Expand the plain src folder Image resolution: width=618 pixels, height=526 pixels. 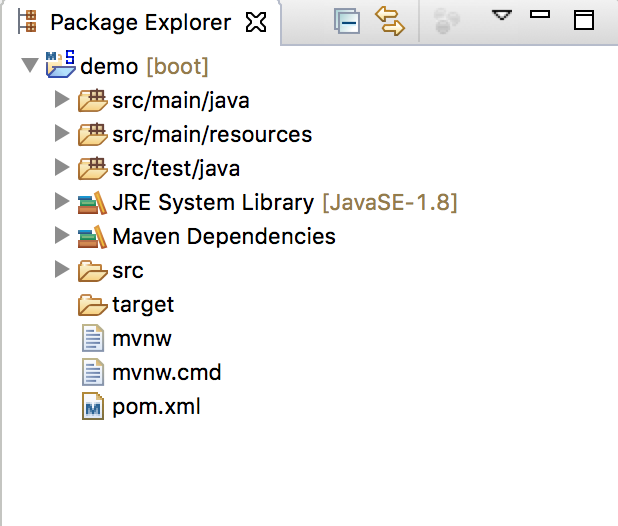61,270
